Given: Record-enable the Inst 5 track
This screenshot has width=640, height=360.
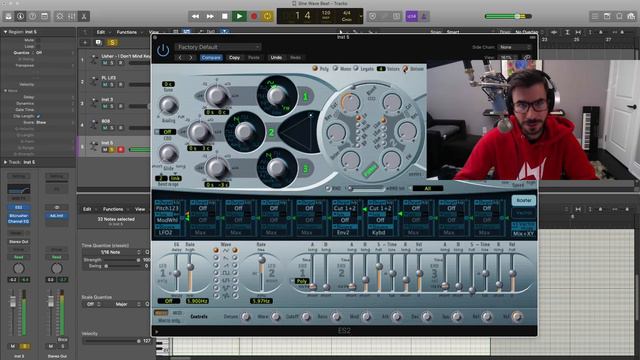Looking at the screenshot, I should (x=120, y=150).
